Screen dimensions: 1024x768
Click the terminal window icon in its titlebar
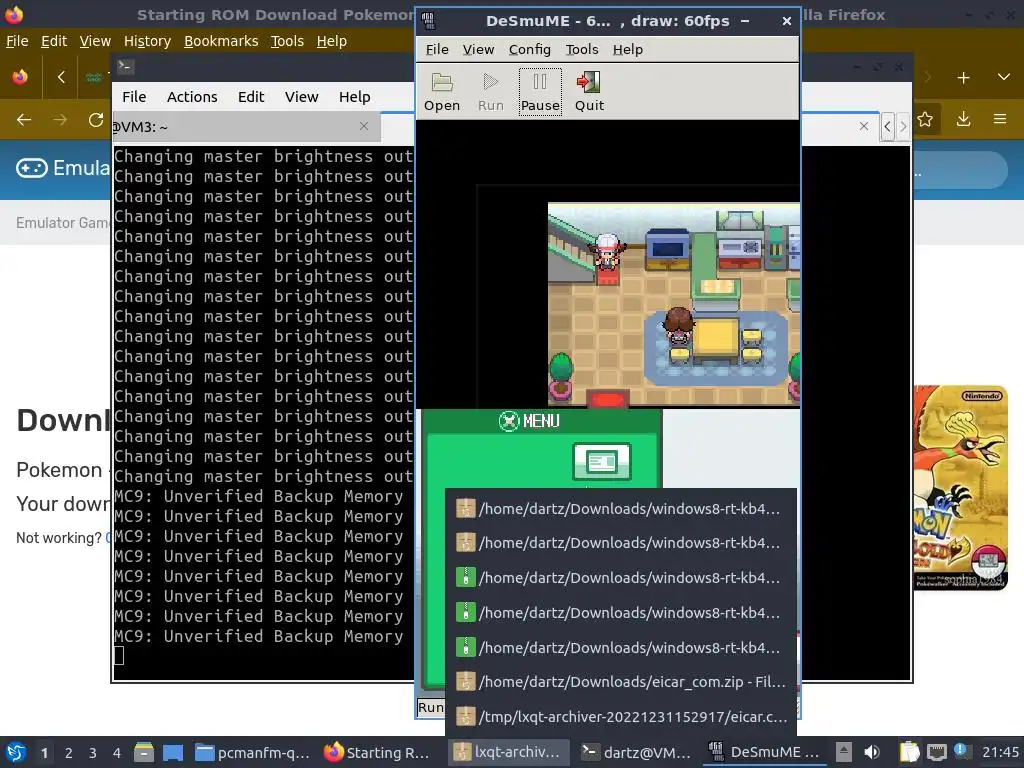click(x=125, y=66)
